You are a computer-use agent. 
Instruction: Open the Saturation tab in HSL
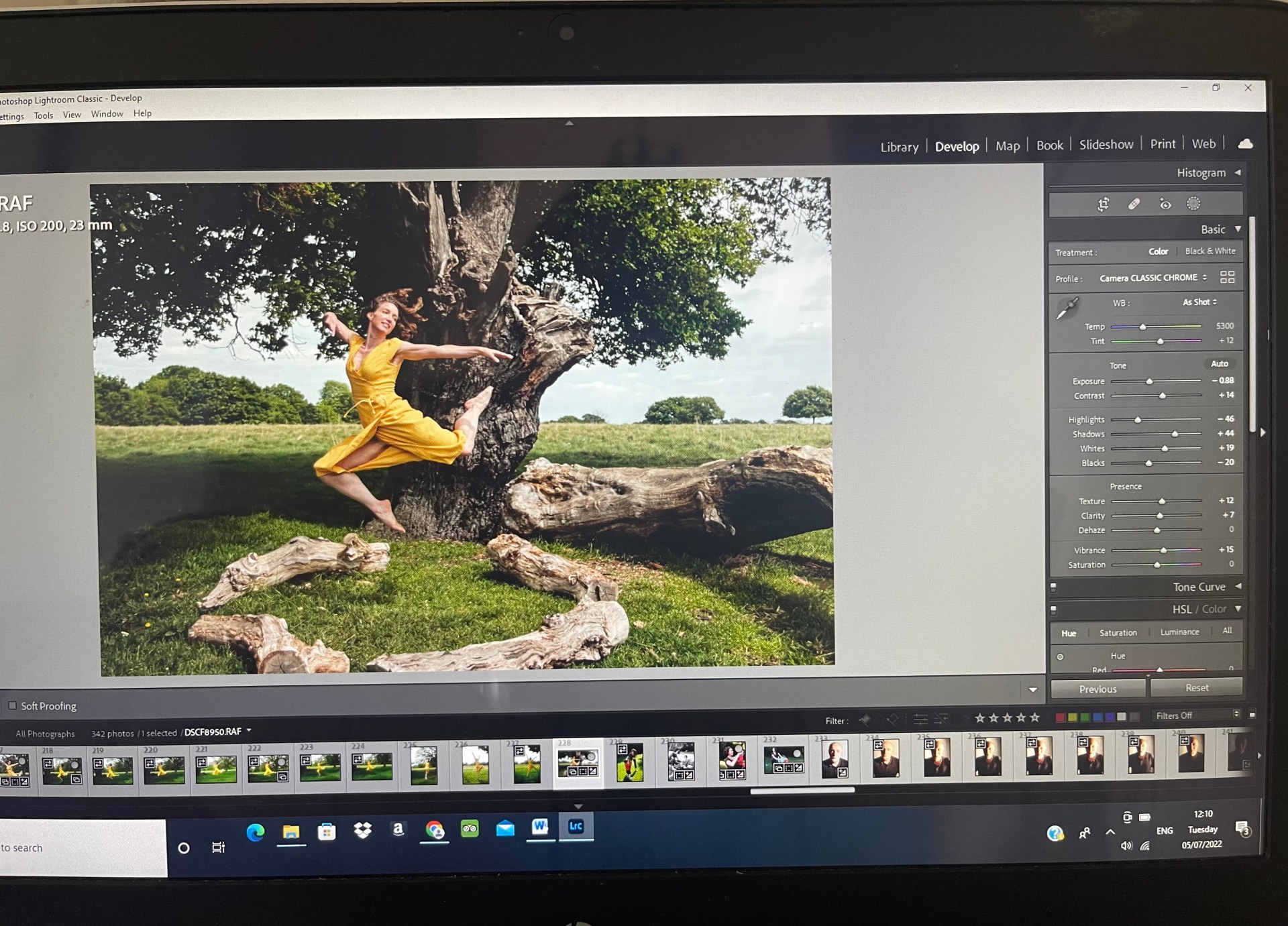point(1118,632)
